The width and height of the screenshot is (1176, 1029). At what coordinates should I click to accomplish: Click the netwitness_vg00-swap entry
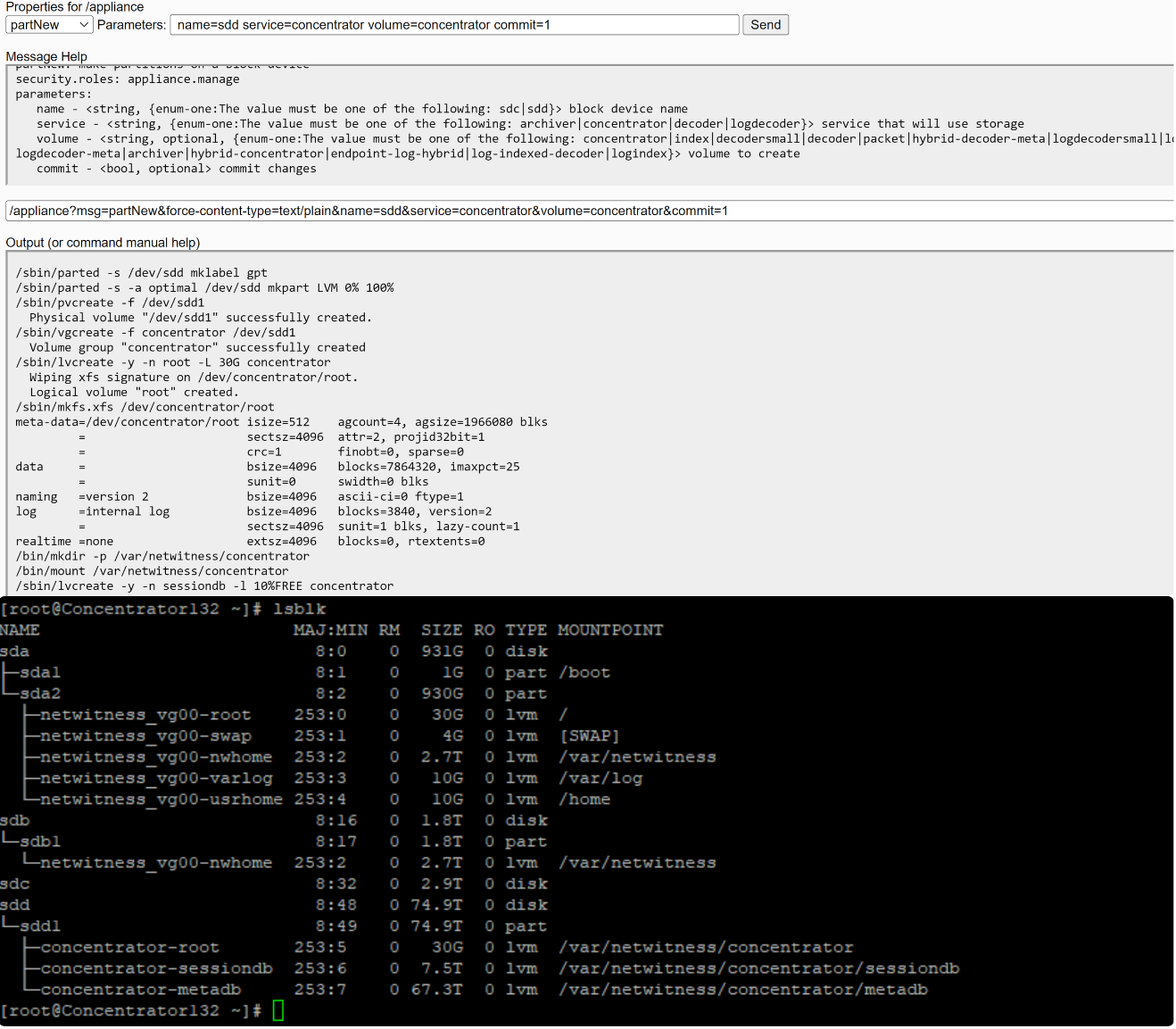pyautogui.click(x=145, y=736)
